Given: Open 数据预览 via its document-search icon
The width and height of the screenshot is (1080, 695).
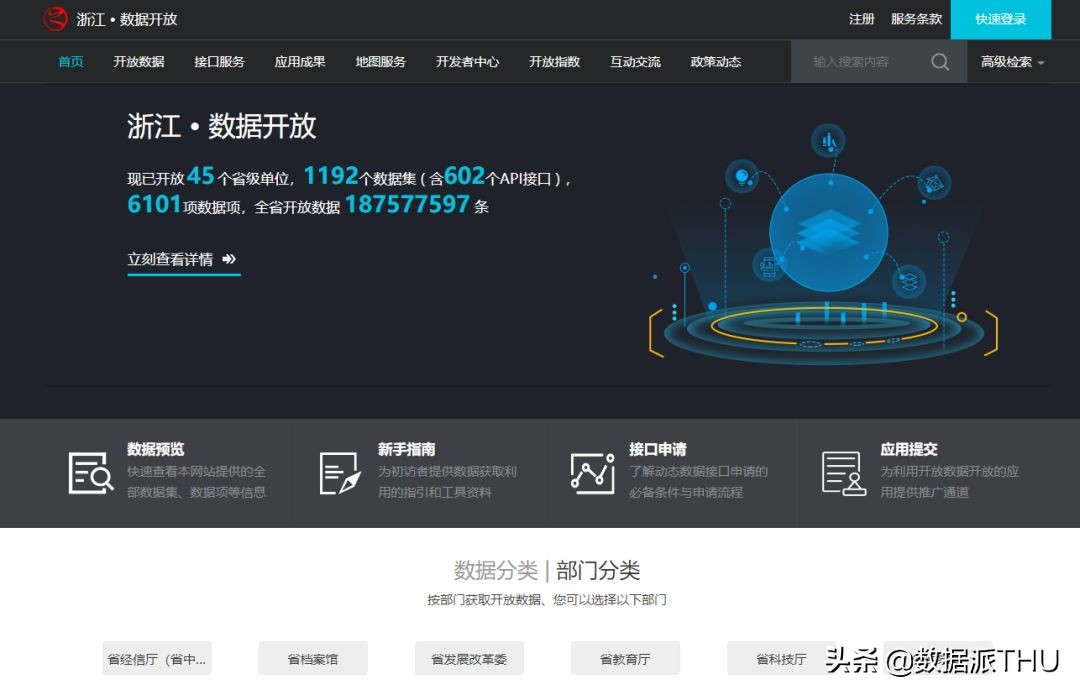Looking at the screenshot, I should (x=91, y=473).
